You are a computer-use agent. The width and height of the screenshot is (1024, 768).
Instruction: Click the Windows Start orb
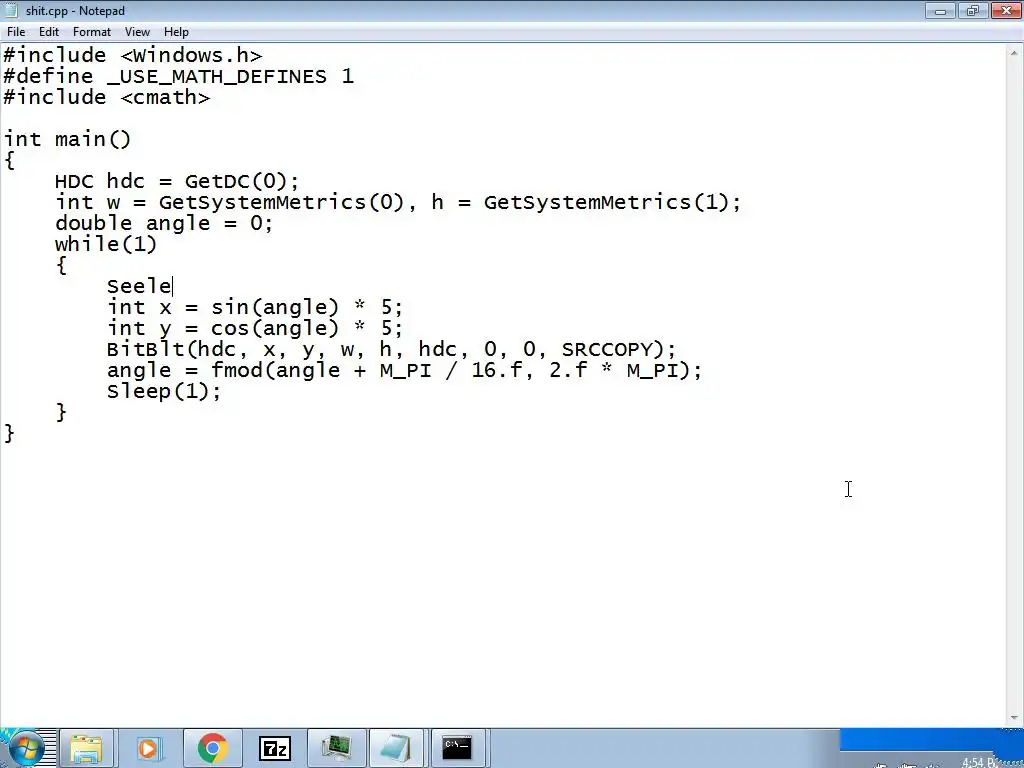(27, 748)
